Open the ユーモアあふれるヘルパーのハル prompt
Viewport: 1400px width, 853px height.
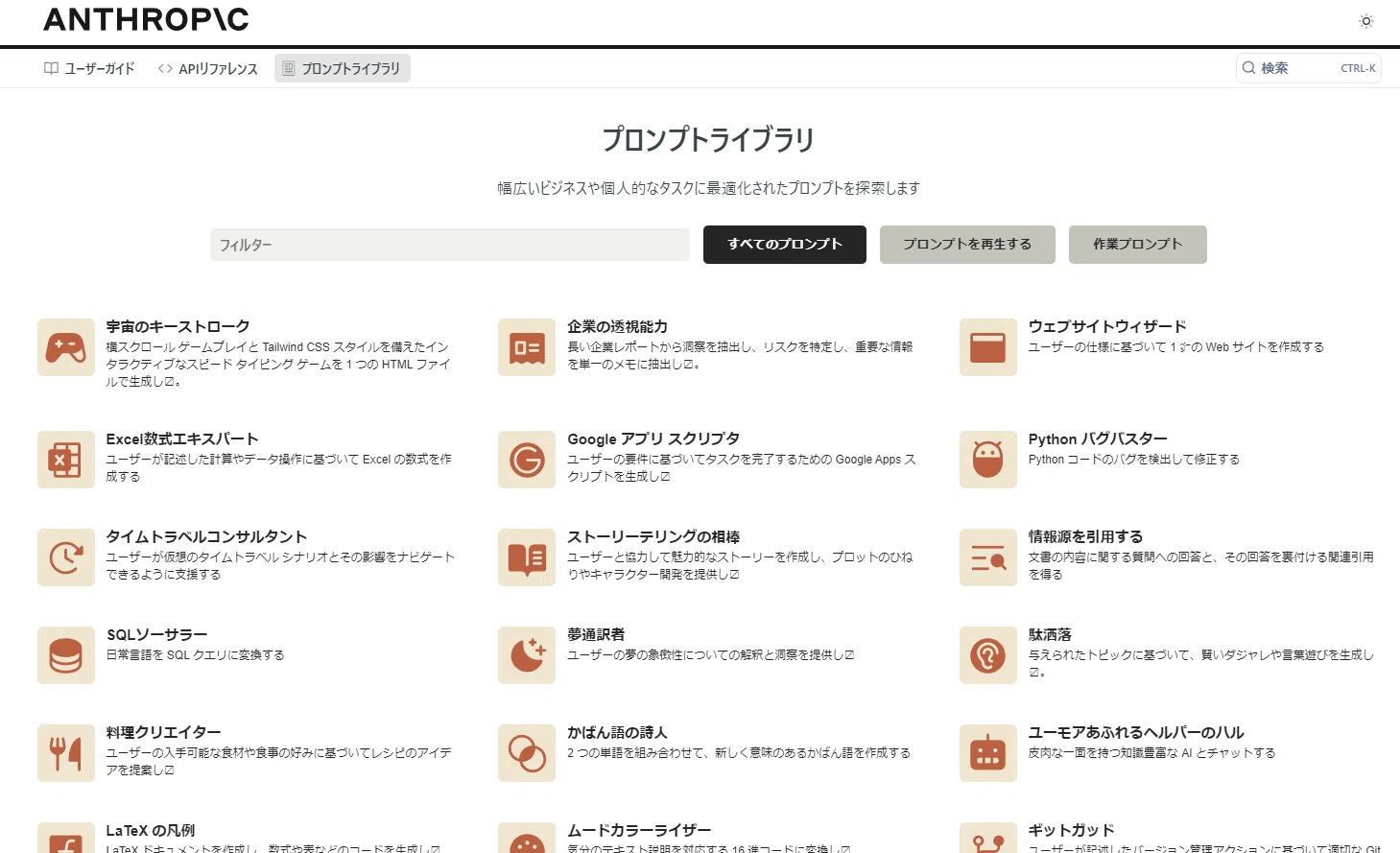click(x=1136, y=733)
